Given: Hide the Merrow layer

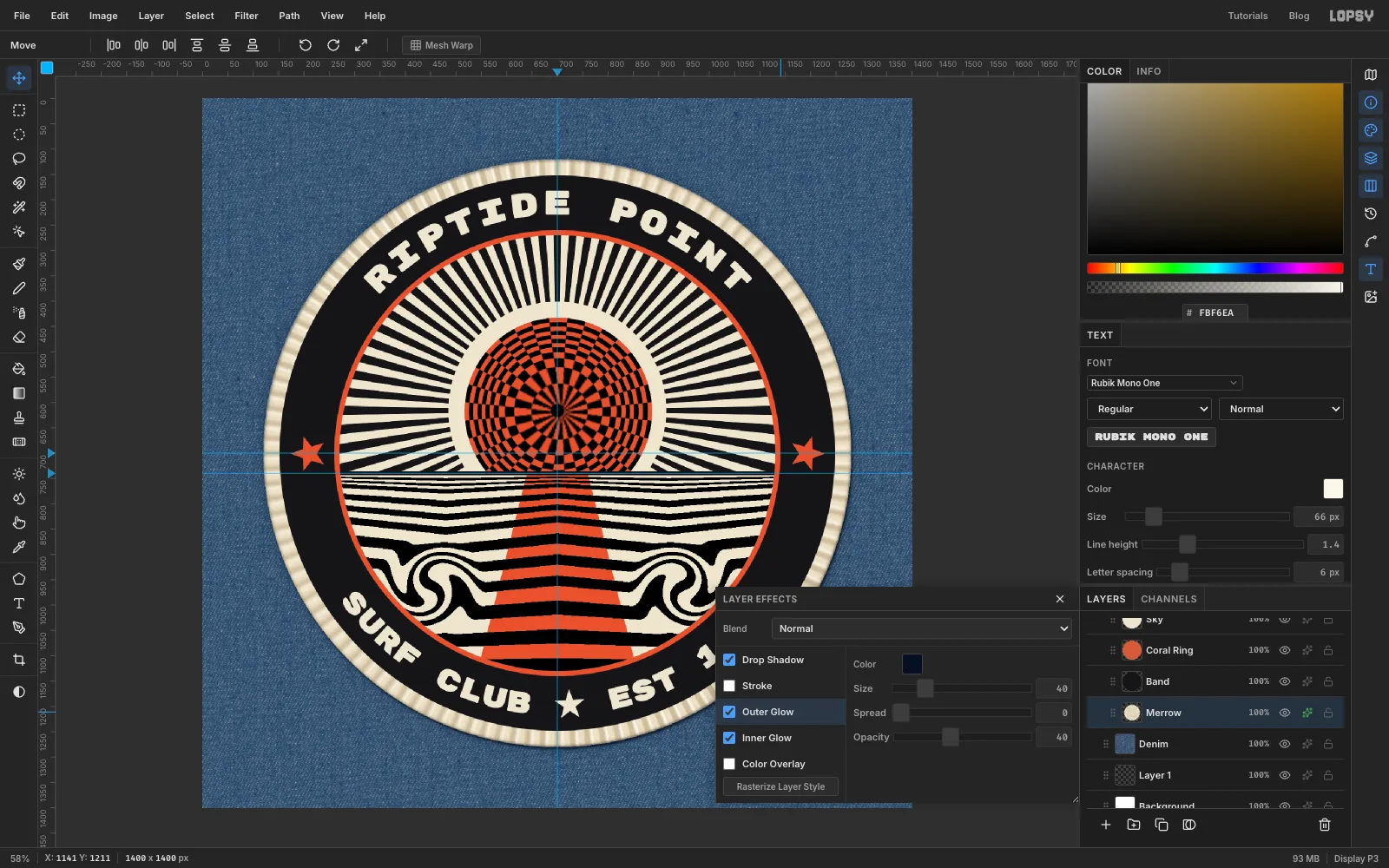Looking at the screenshot, I should point(1285,713).
